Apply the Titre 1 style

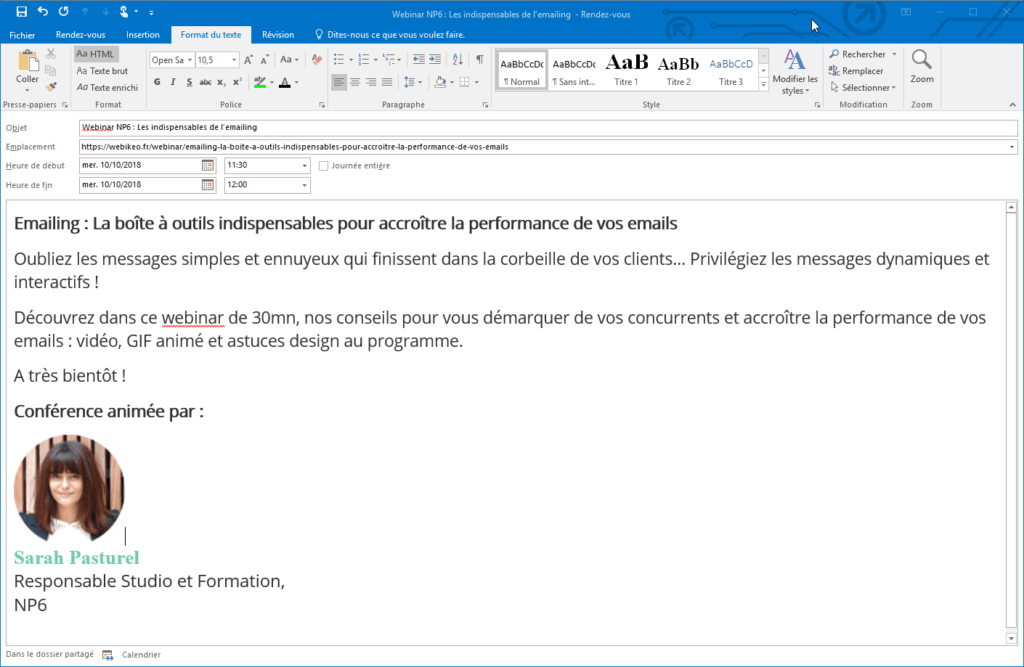point(626,69)
